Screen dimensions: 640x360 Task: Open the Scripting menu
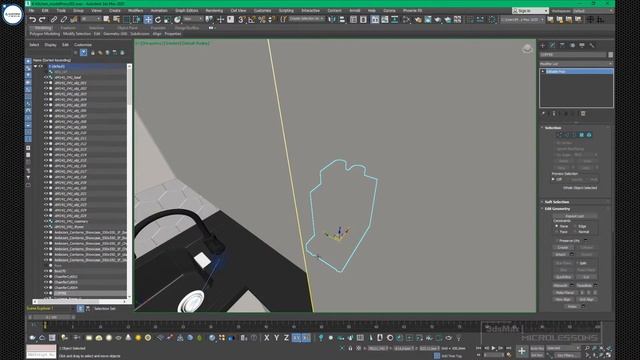286,11
